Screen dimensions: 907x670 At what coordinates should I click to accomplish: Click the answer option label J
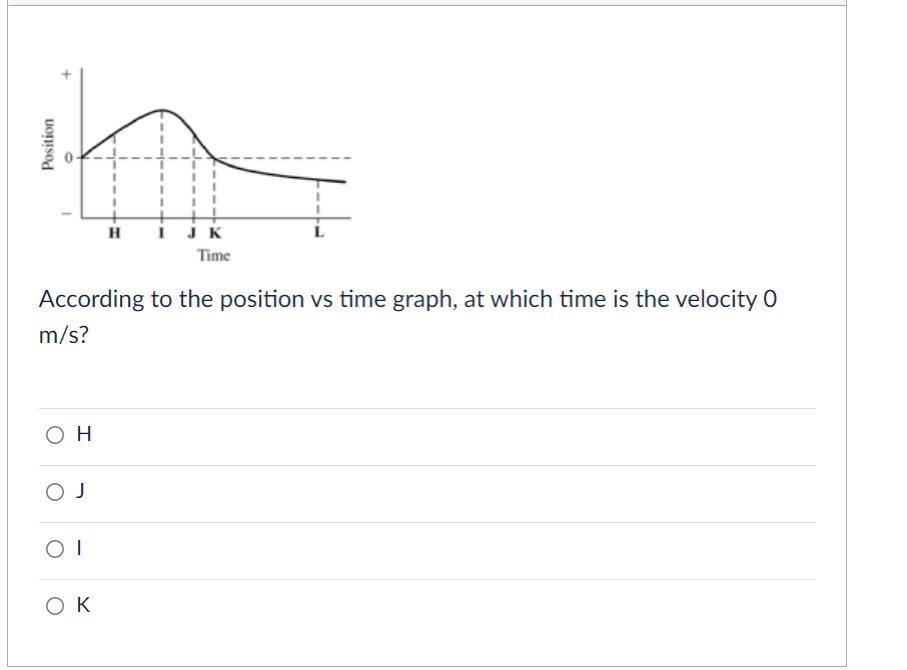79,489
